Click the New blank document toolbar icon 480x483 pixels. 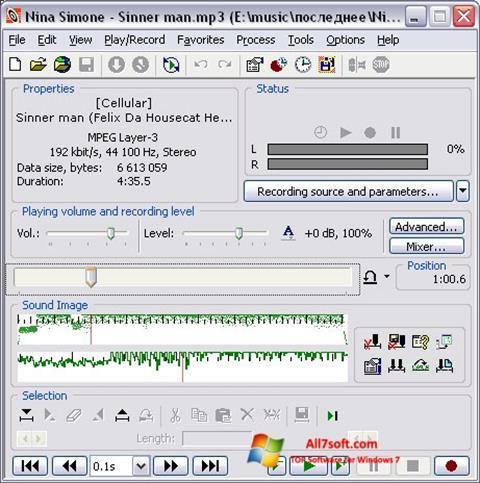click(x=15, y=64)
